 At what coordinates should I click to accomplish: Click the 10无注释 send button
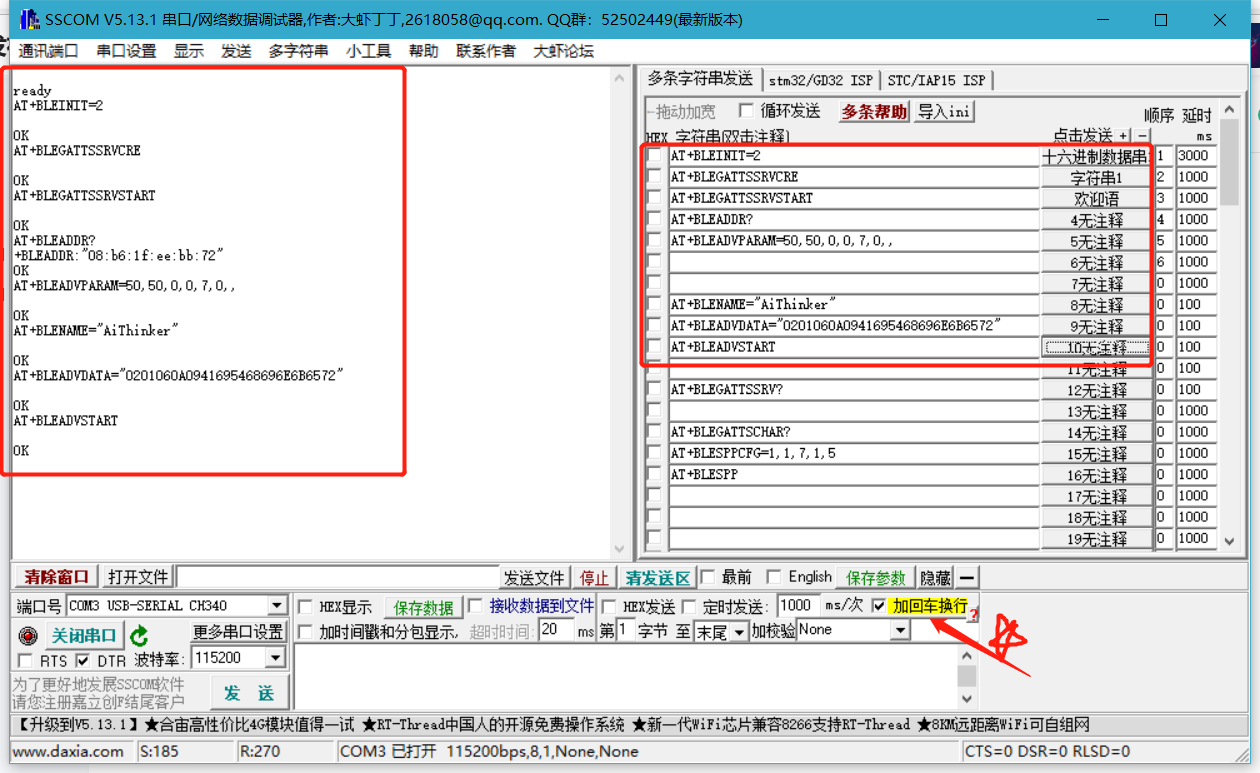coord(1096,347)
